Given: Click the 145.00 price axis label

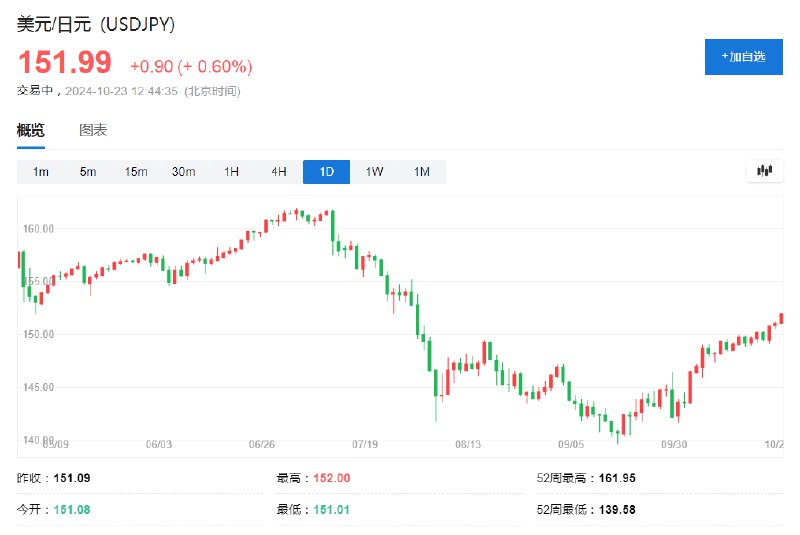Looking at the screenshot, I should point(38,387).
